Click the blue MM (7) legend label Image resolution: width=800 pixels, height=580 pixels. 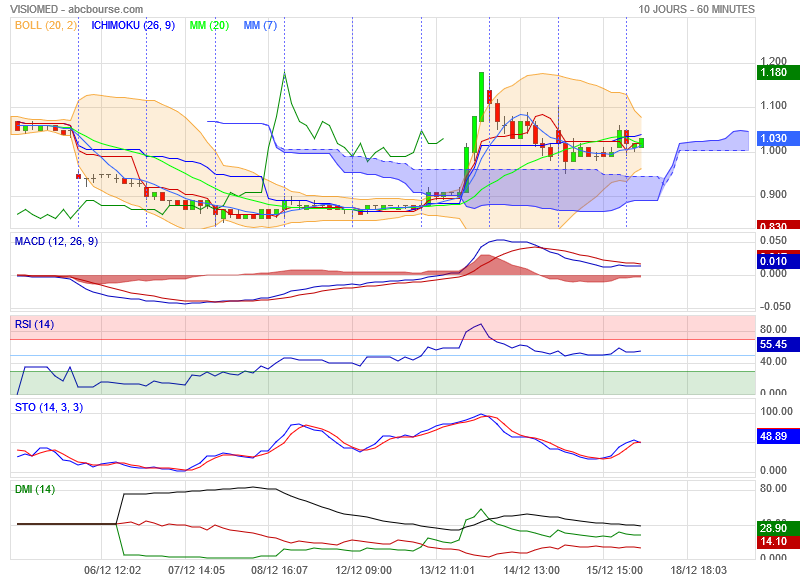260,25
